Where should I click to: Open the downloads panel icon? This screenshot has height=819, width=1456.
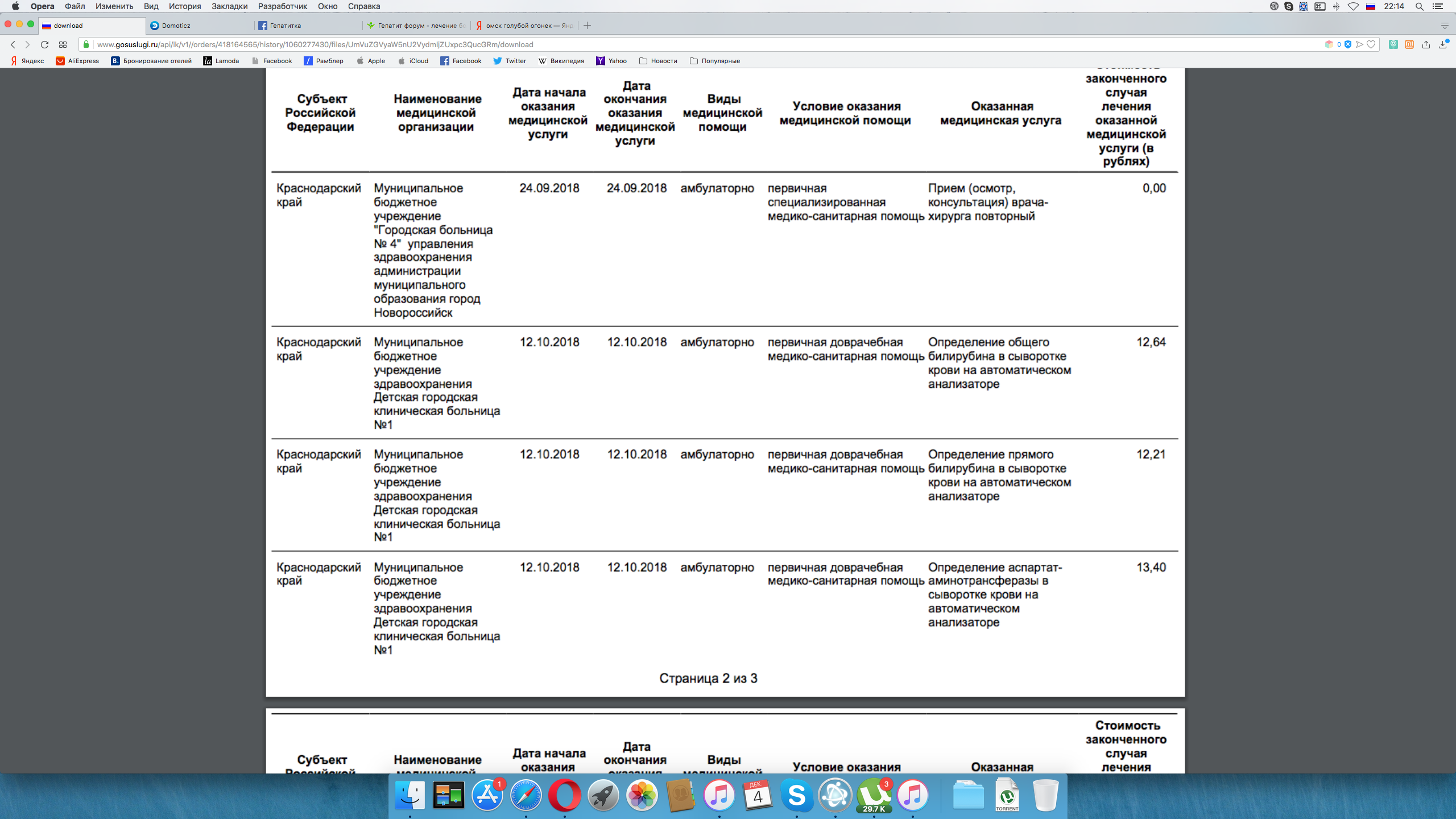coord(1443,44)
